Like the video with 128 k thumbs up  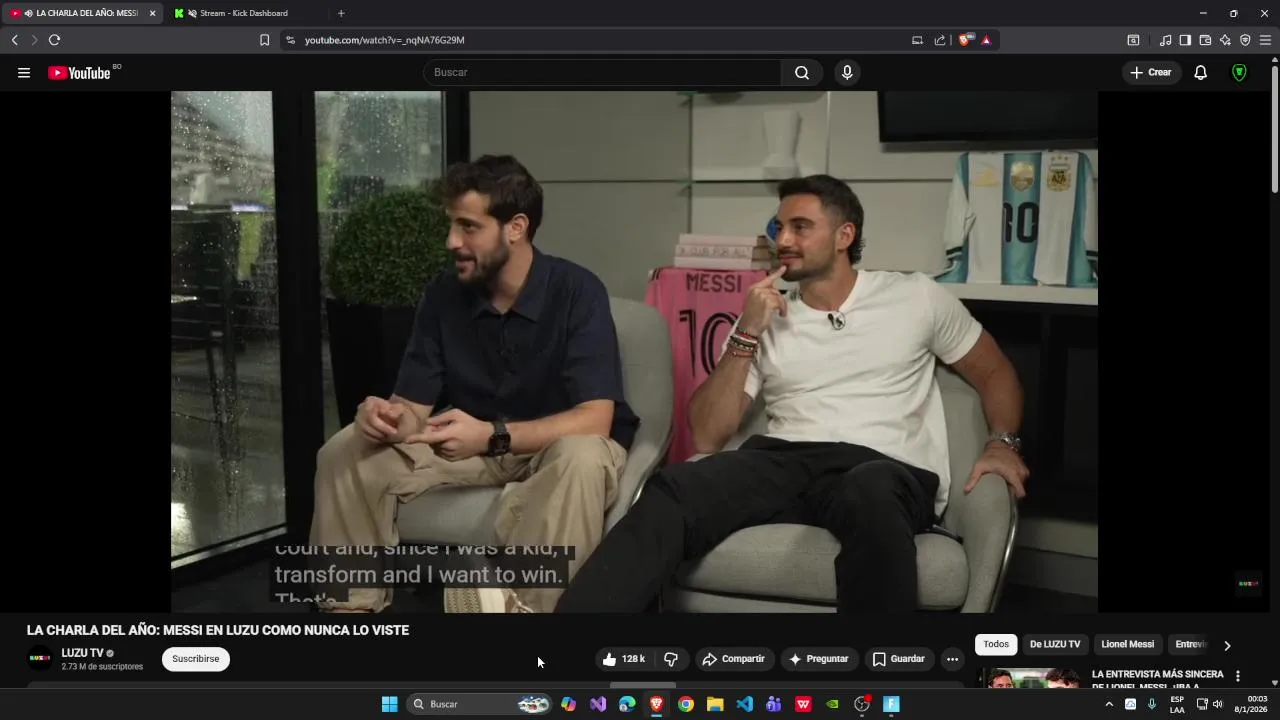click(x=623, y=659)
